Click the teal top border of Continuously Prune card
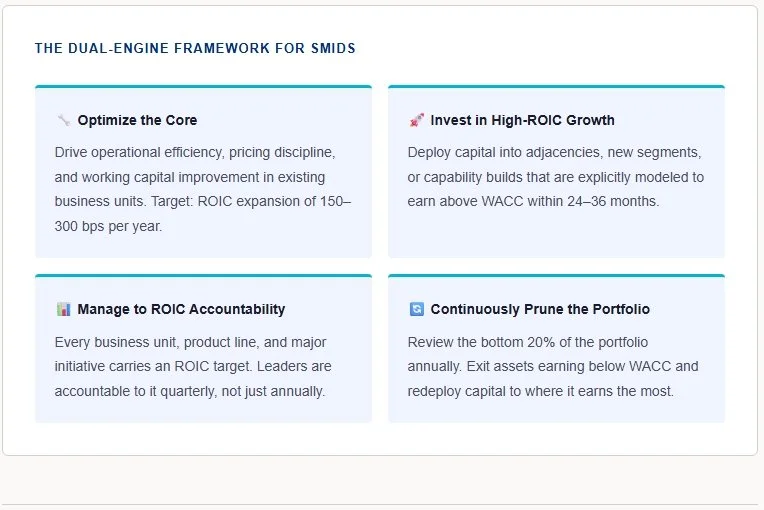Viewport: 764px width, 510px height. 556,276
